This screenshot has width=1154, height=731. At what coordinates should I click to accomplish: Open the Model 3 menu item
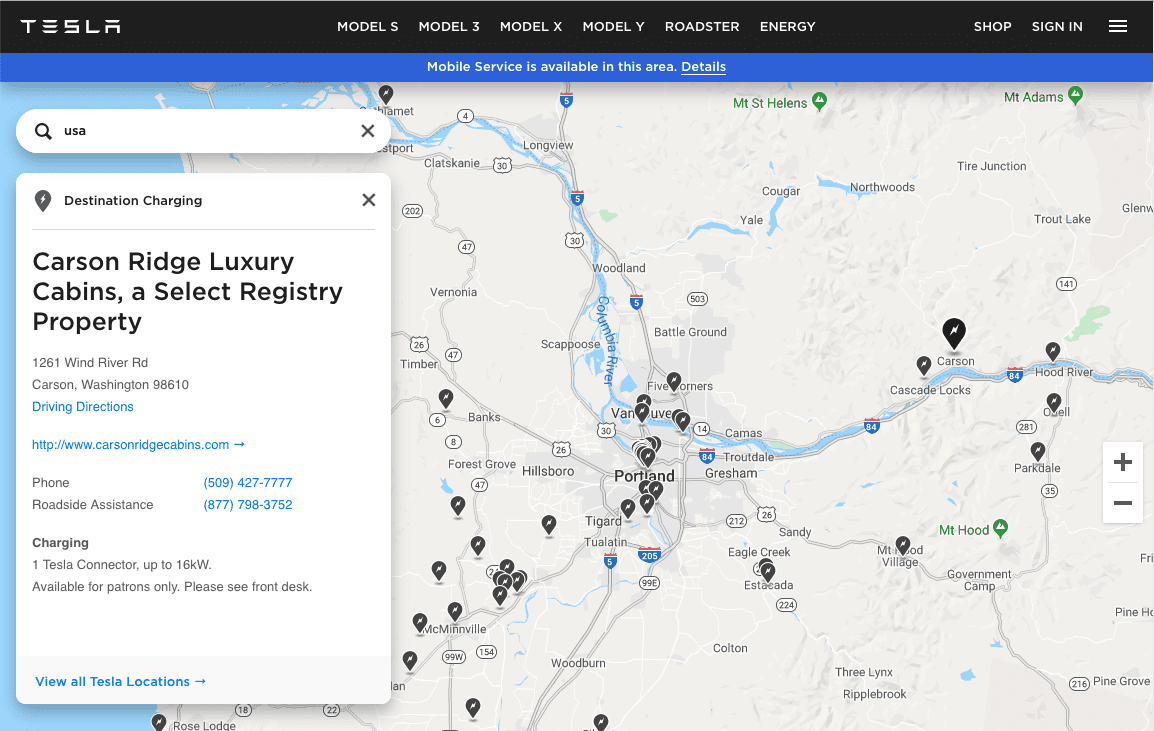[449, 27]
